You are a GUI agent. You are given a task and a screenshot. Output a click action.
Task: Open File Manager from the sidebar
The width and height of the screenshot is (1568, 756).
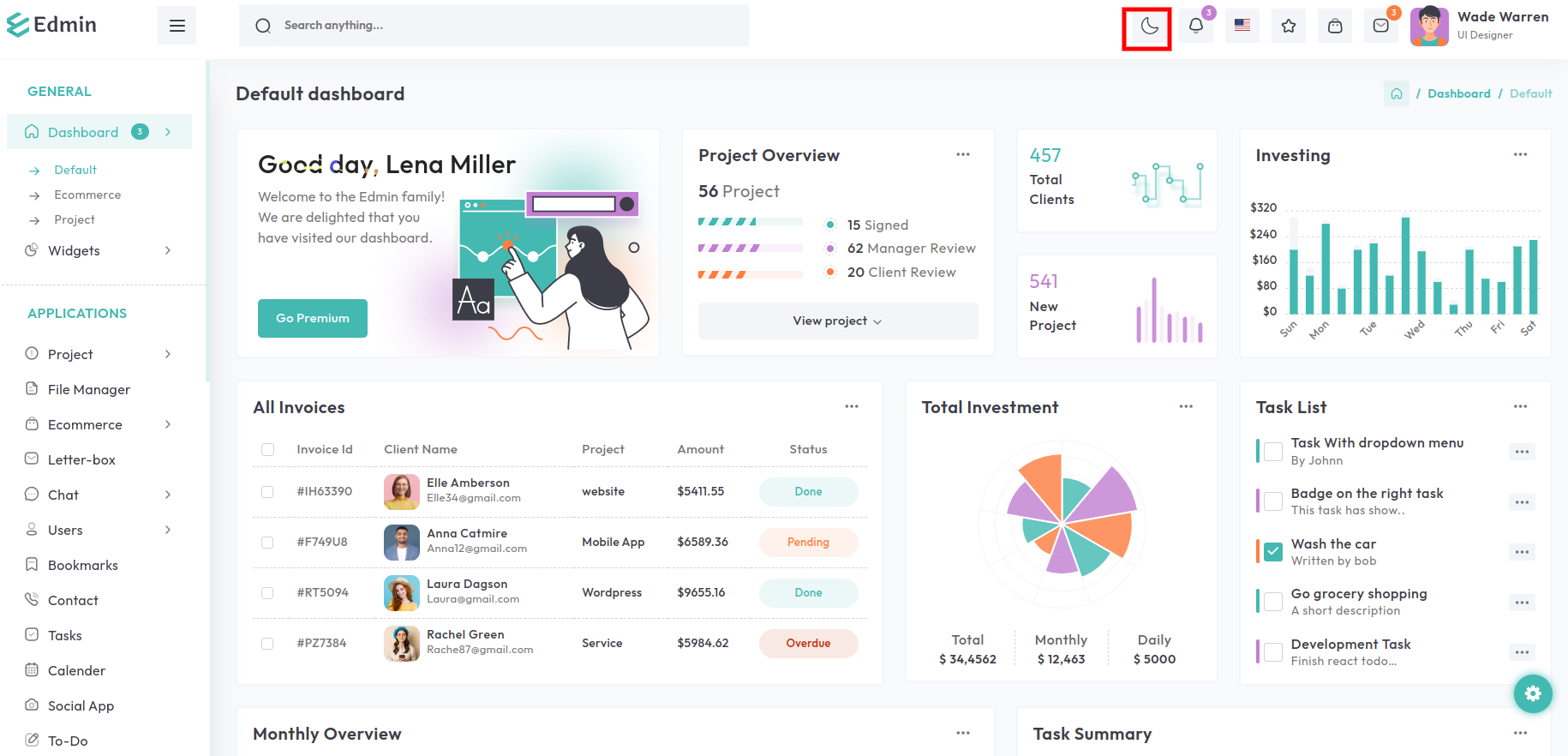tap(88, 389)
